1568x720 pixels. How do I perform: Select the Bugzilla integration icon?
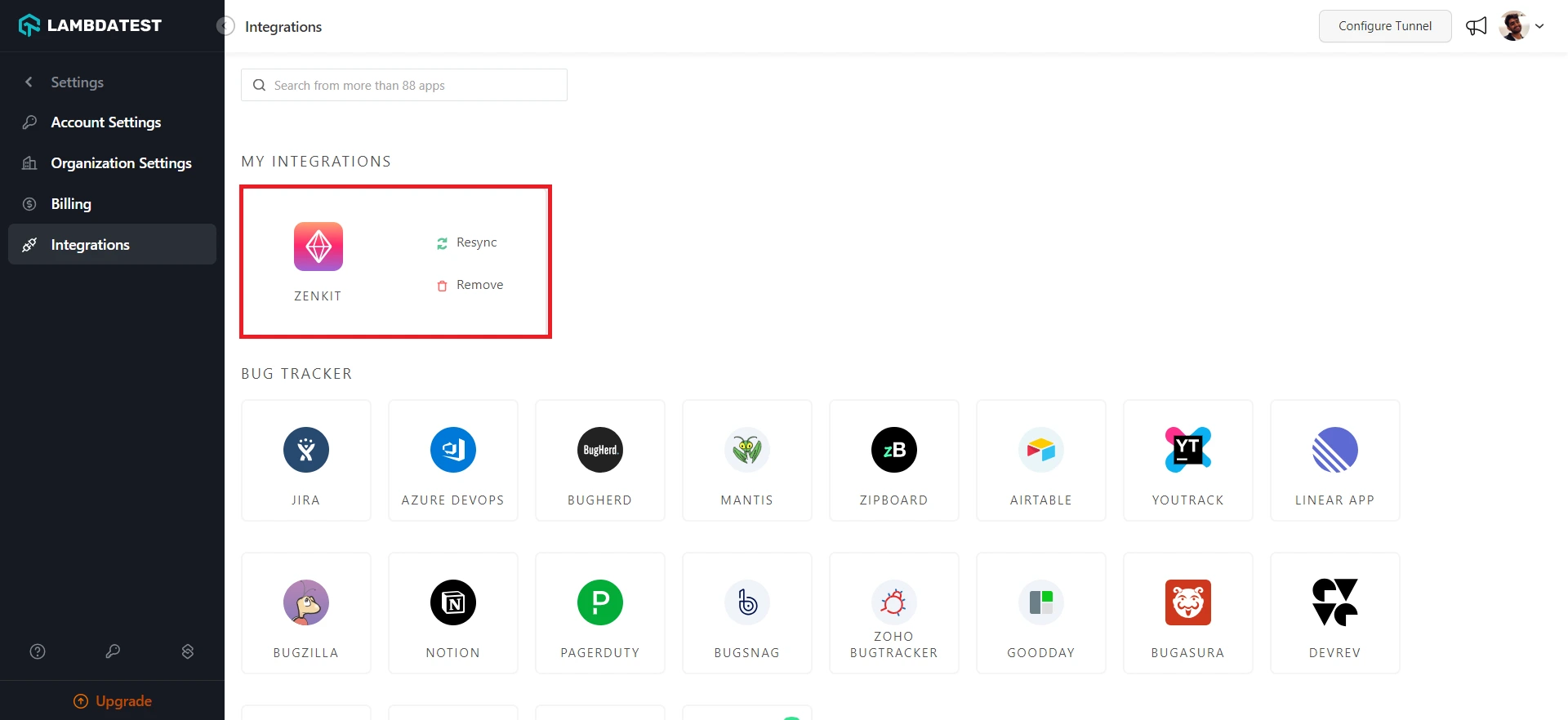point(306,602)
